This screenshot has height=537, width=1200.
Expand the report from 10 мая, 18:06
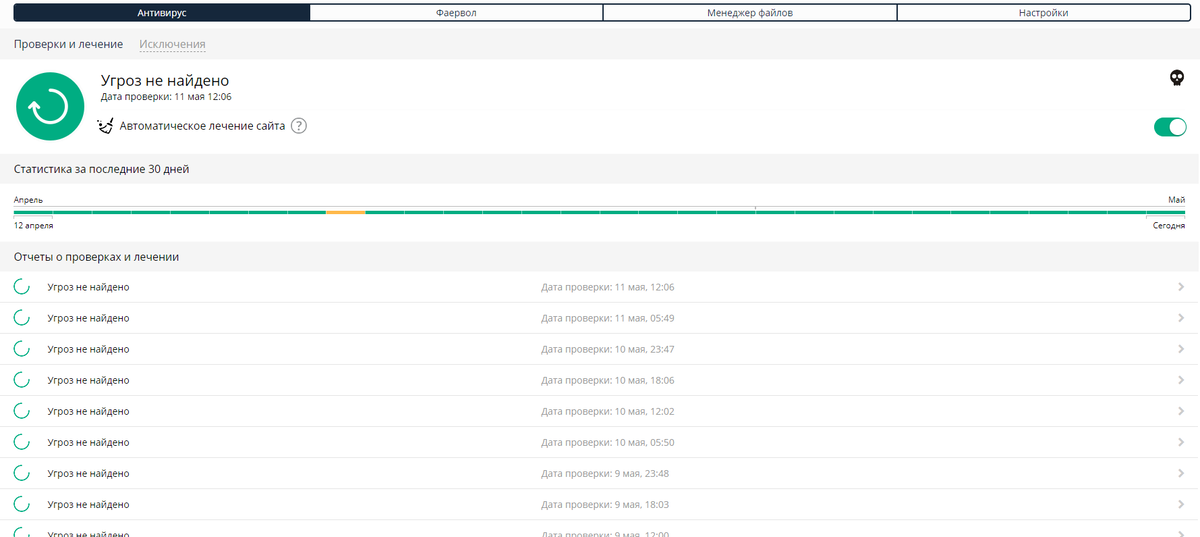(x=1182, y=380)
